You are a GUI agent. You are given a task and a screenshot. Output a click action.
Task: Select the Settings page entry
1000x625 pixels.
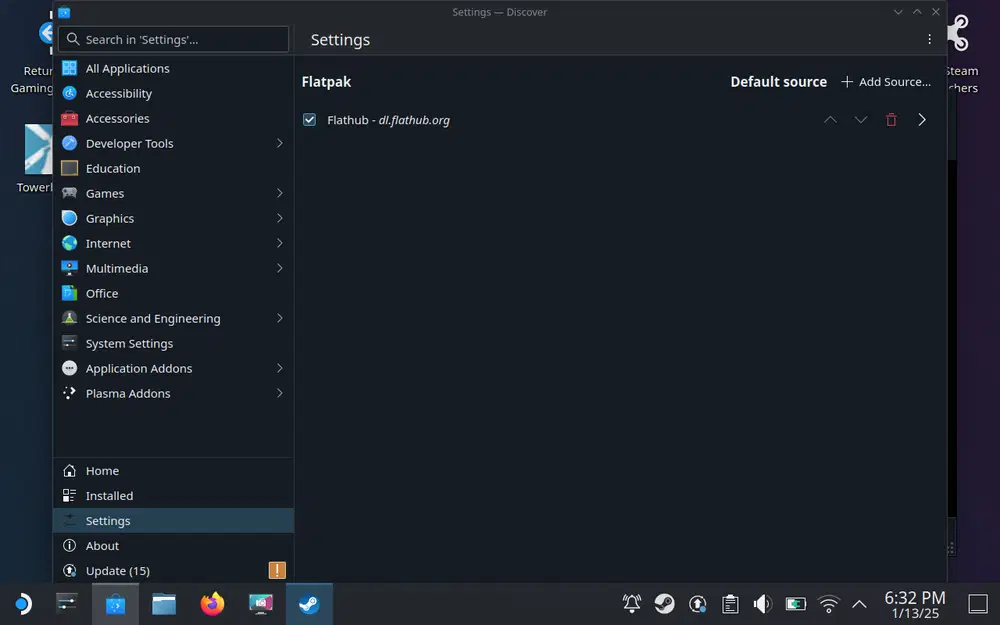pyautogui.click(x=173, y=520)
